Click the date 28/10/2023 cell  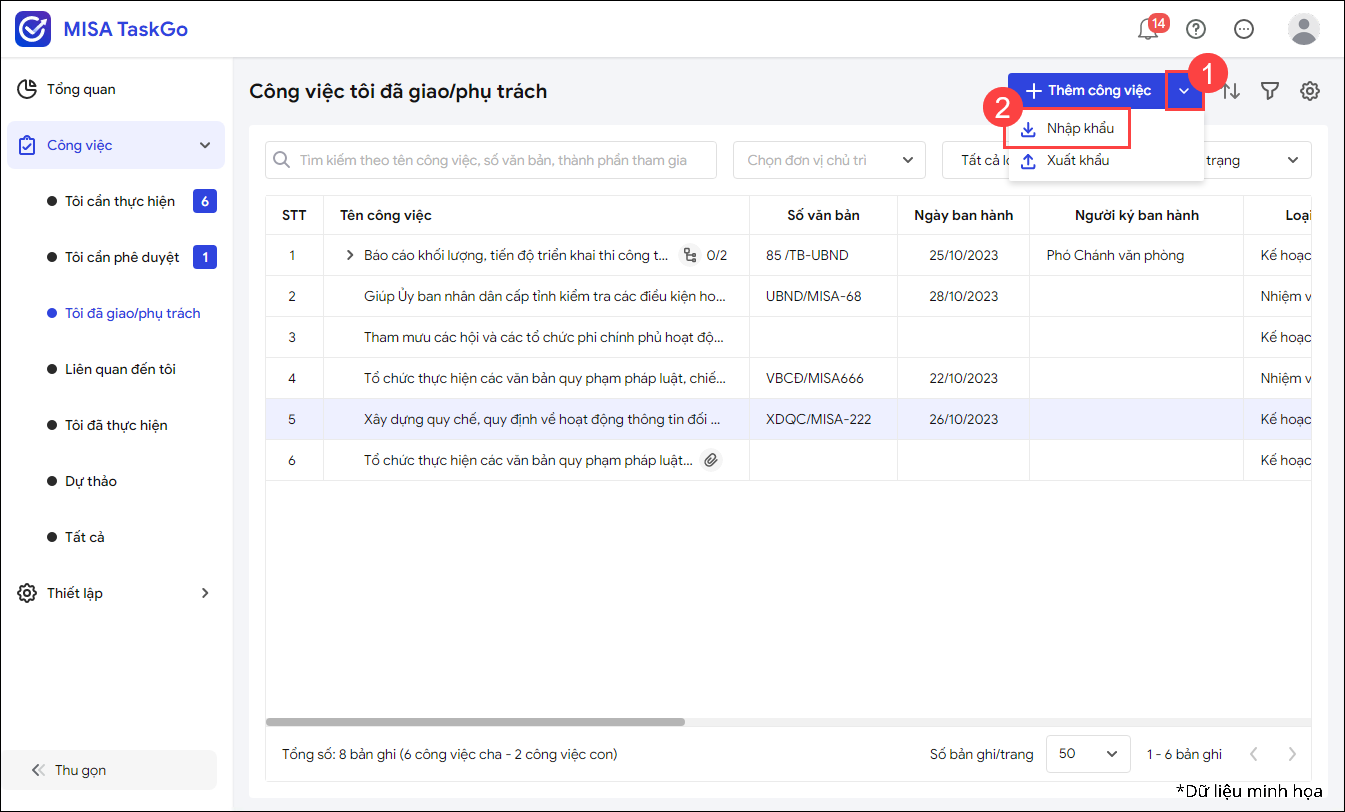click(x=963, y=296)
